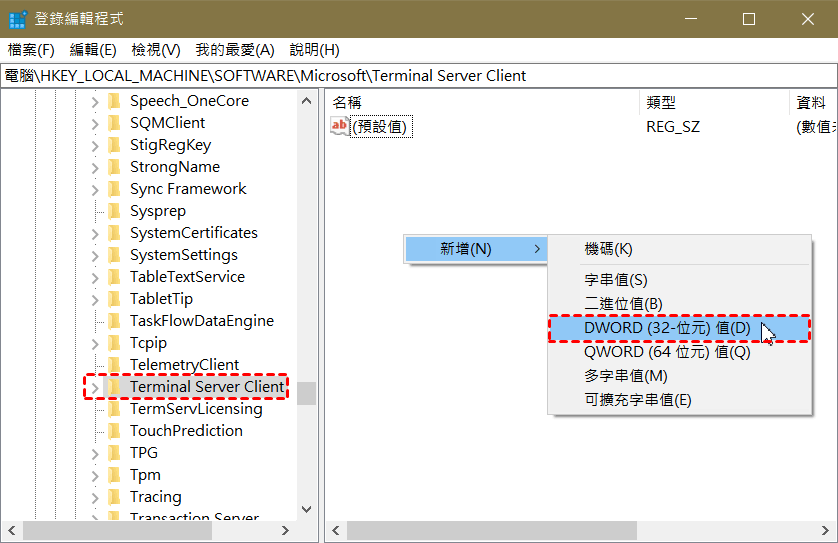Choose DWORD (32-位元) 值(D) from submenu
The image size is (838, 543).
(679, 328)
